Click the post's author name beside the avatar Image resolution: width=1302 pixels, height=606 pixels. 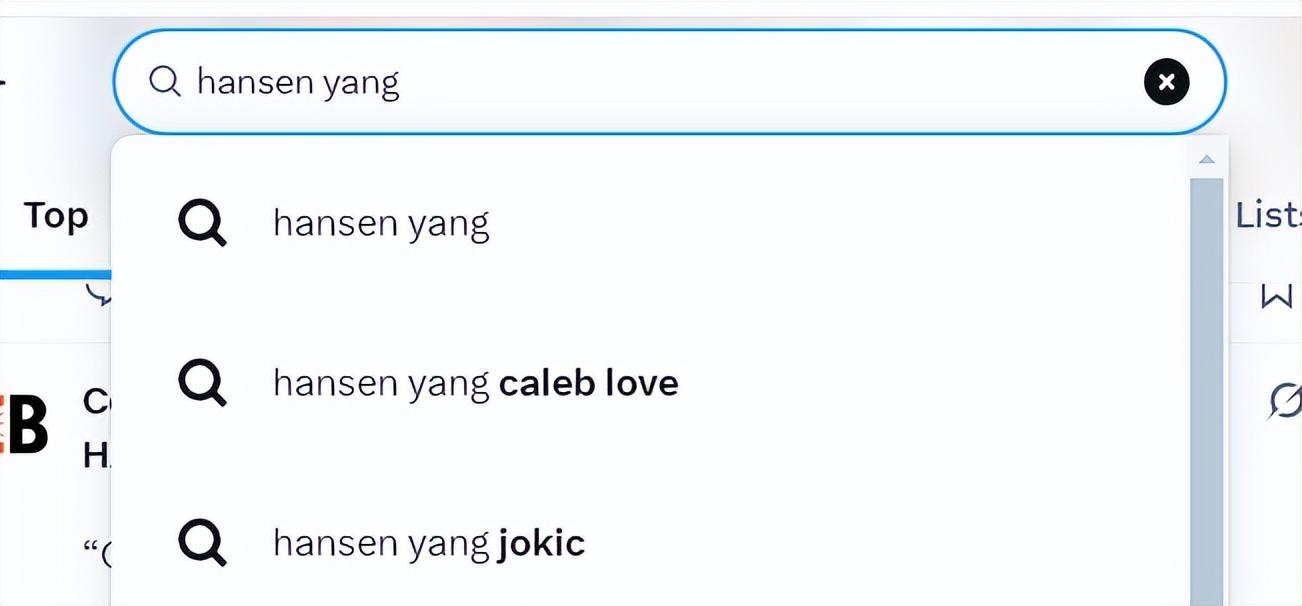click(x=97, y=401)
